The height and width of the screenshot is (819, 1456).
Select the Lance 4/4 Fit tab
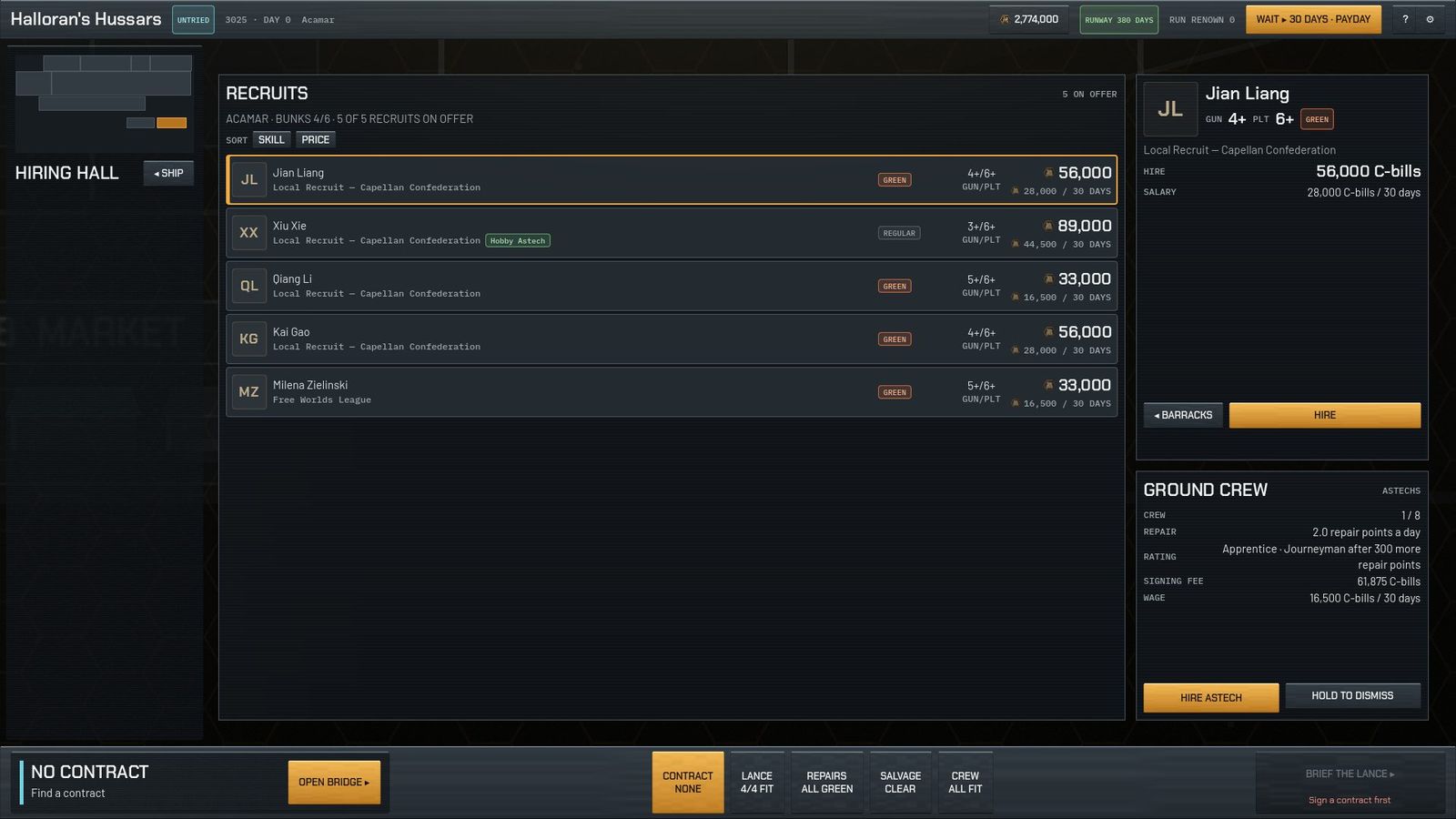pos(757,783)
